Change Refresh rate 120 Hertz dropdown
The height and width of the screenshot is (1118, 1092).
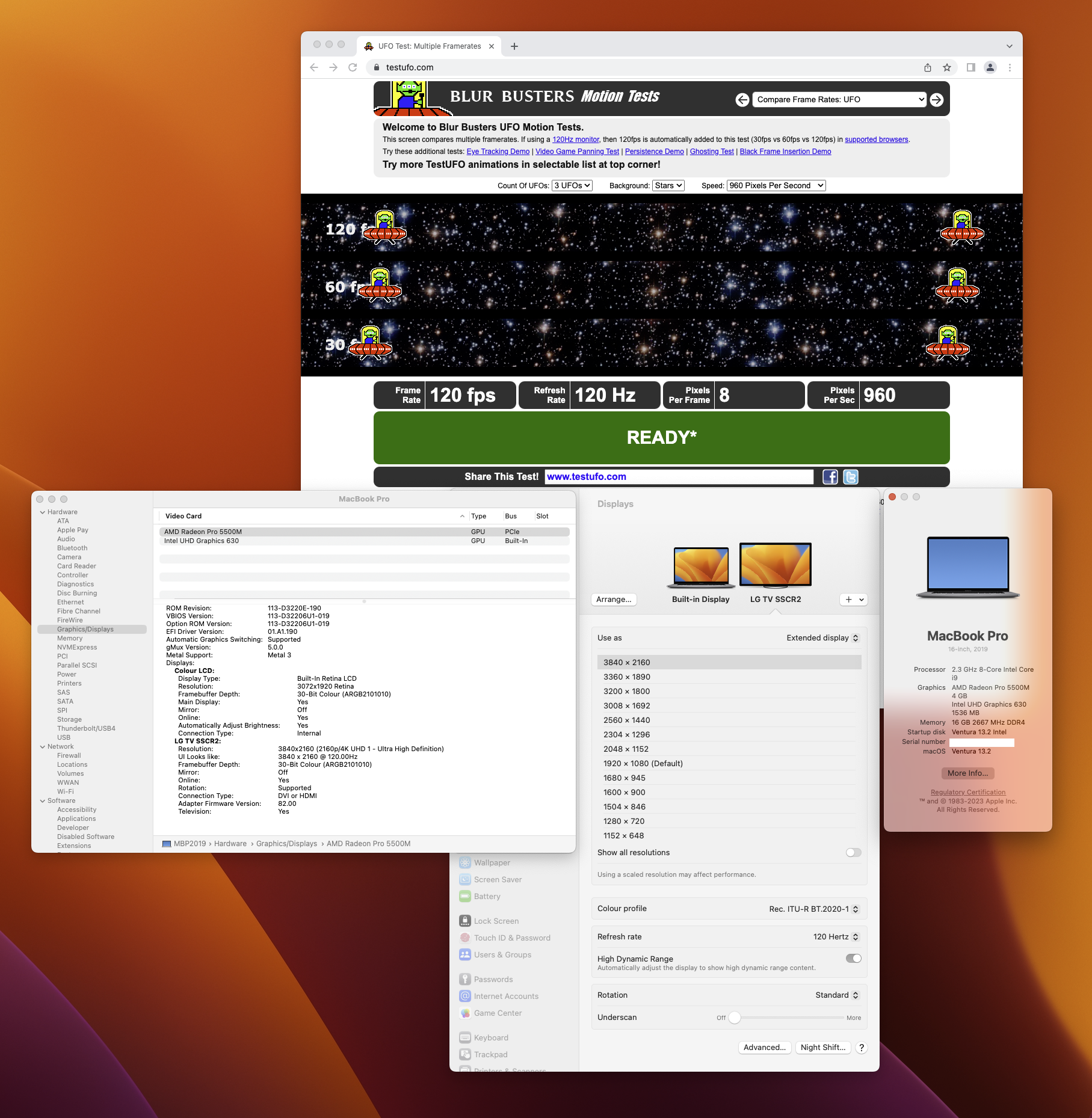tap(836, 937)
